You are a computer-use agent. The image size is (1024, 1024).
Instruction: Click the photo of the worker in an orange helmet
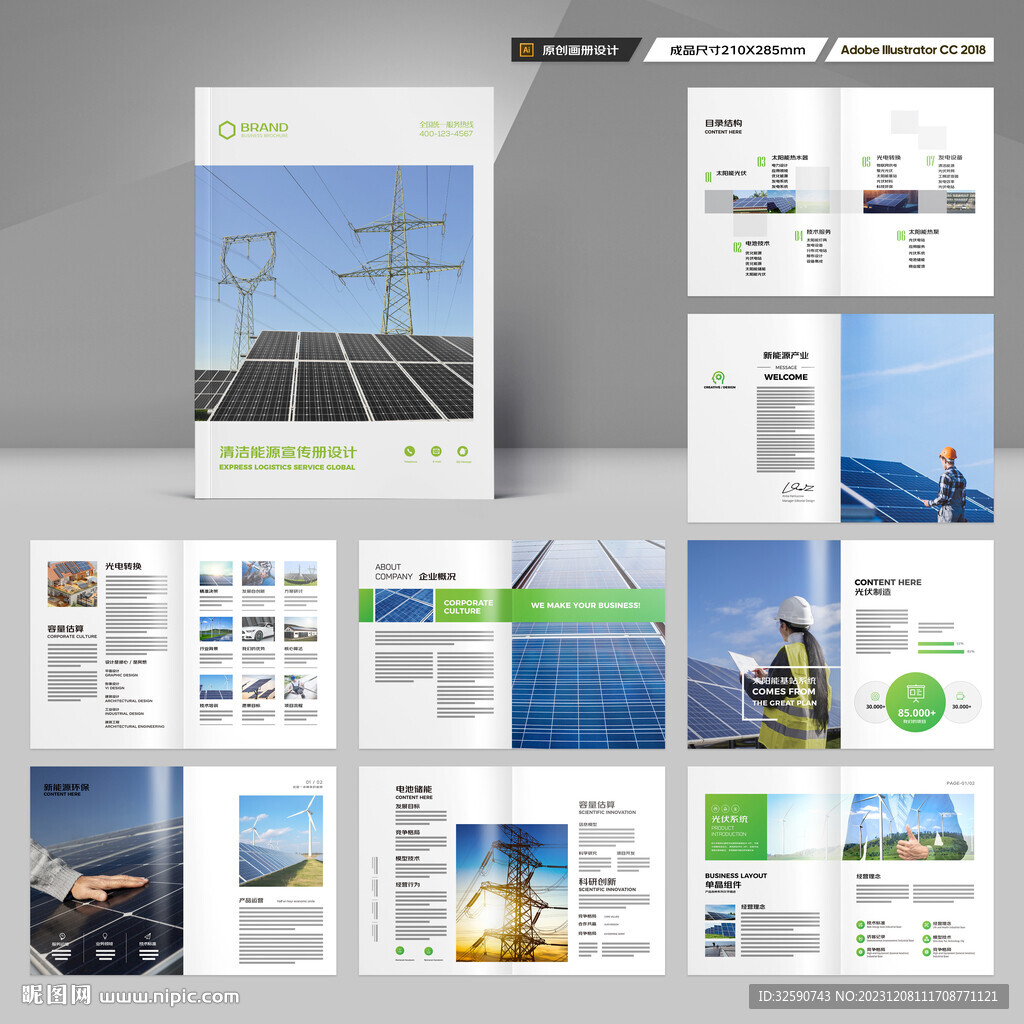tap(917, 418)
